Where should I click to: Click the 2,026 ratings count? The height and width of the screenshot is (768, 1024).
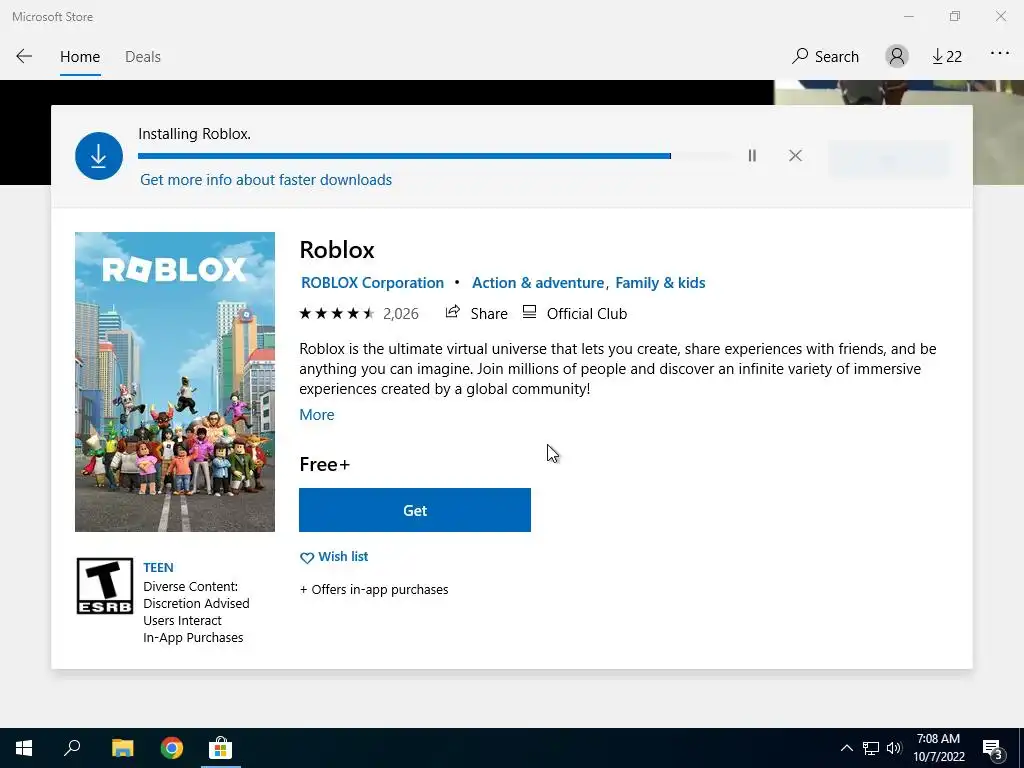400,314
